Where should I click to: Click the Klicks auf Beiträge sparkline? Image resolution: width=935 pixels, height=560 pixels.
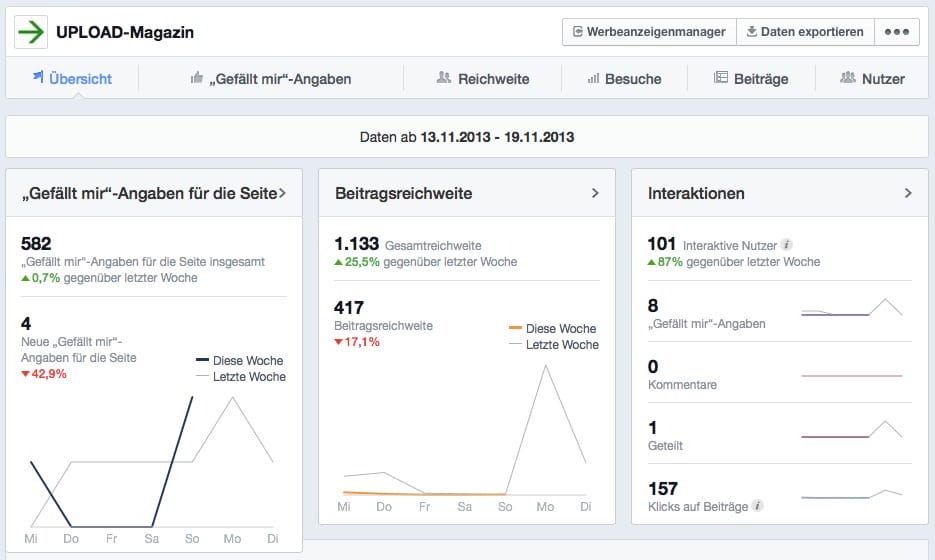click(852, 494)
